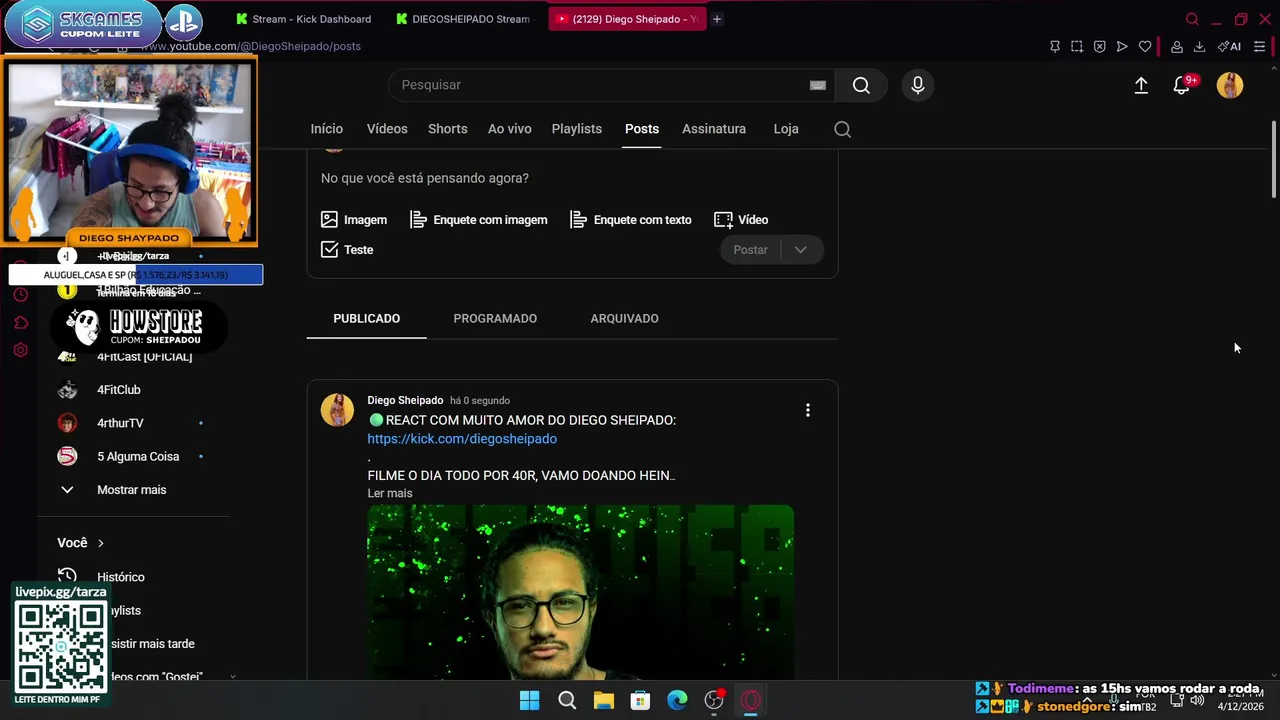Screen dimensions: 1280x720
Task: Switch to DIEGOSHEIPADO Stream browser tab
Action: click(464, 19)
